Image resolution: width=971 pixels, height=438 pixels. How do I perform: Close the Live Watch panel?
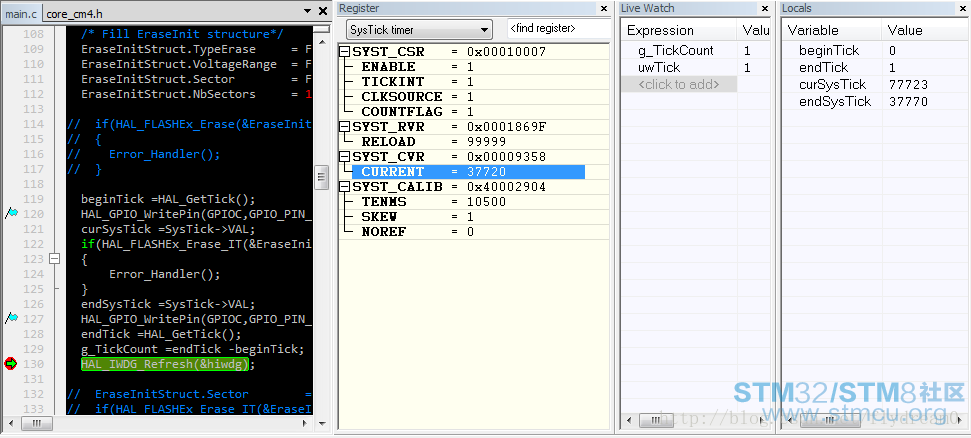(766, 8)
